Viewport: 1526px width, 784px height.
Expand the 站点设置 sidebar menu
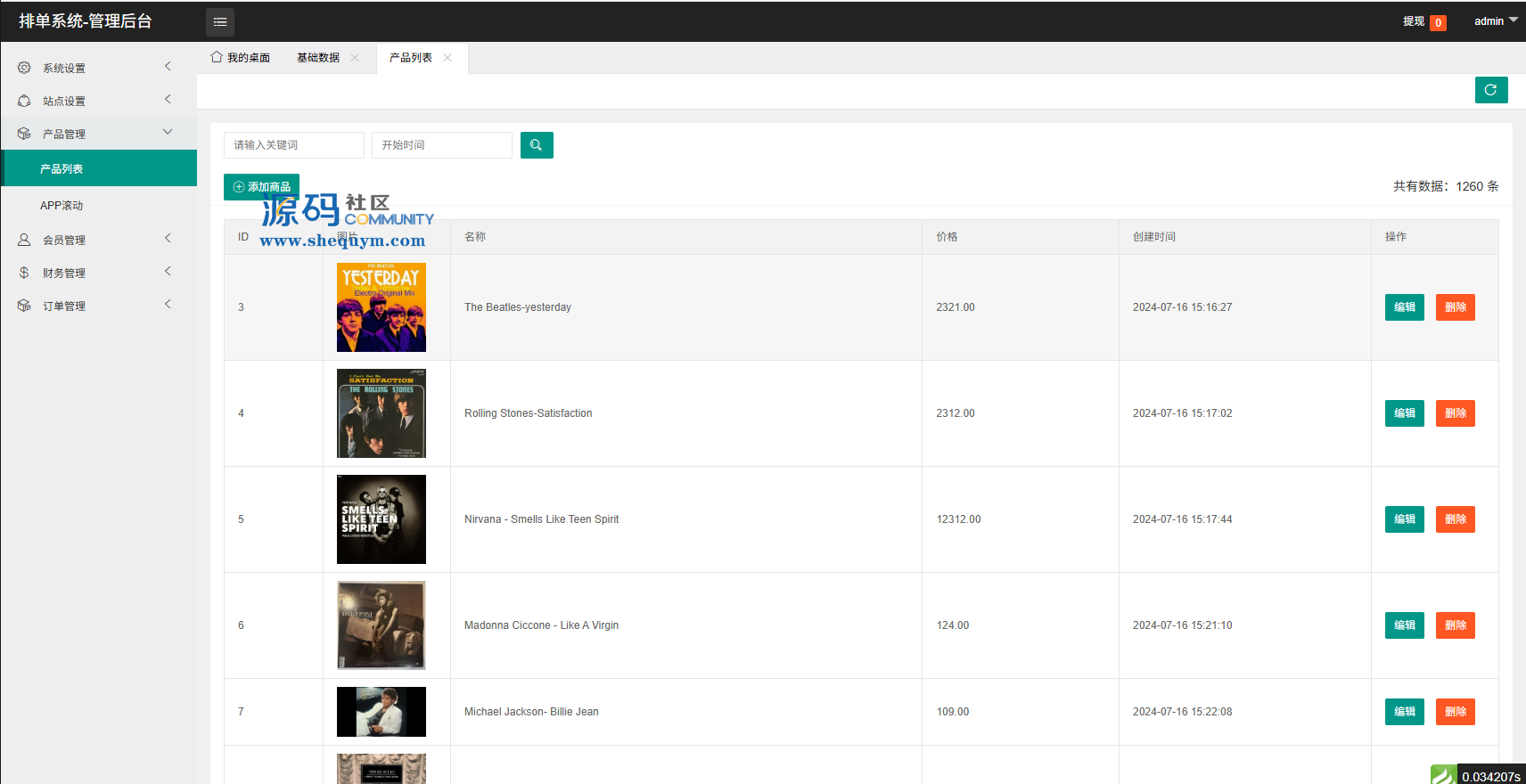pos(98,101)
